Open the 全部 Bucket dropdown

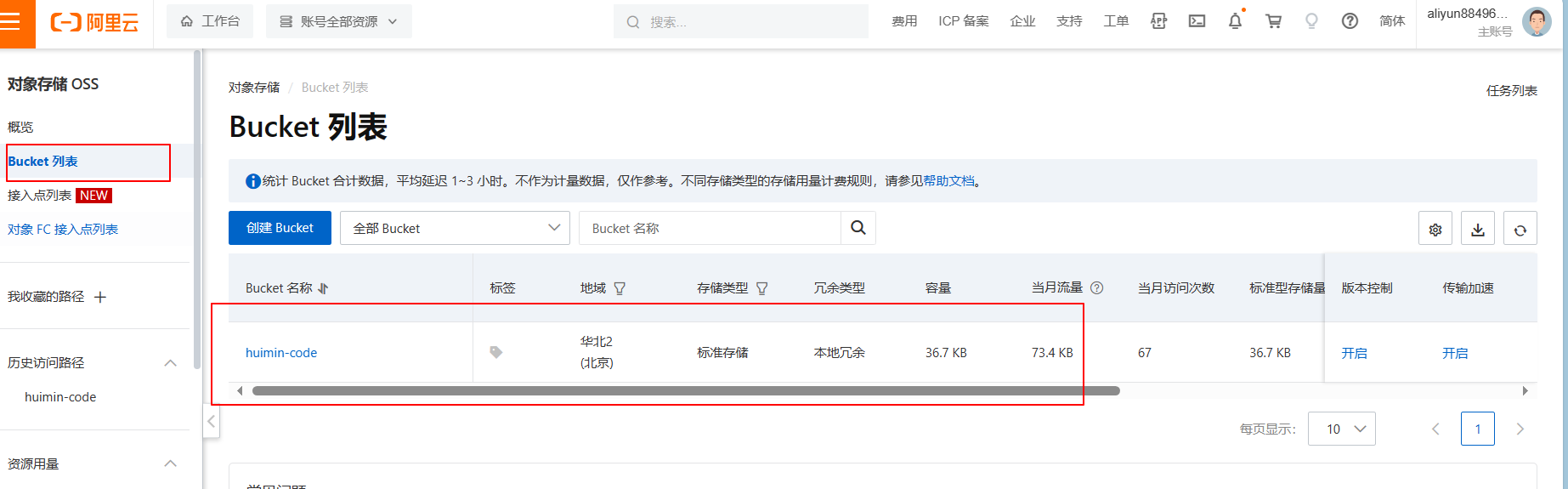(x=455, y=228)
